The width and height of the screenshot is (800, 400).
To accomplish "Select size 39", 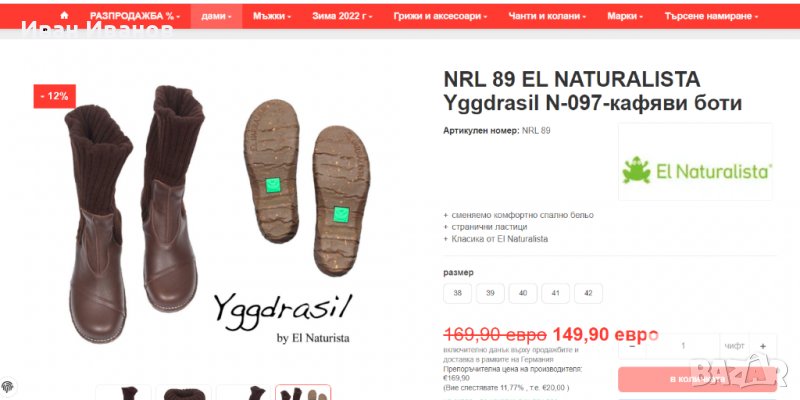I will coord(490,293).
